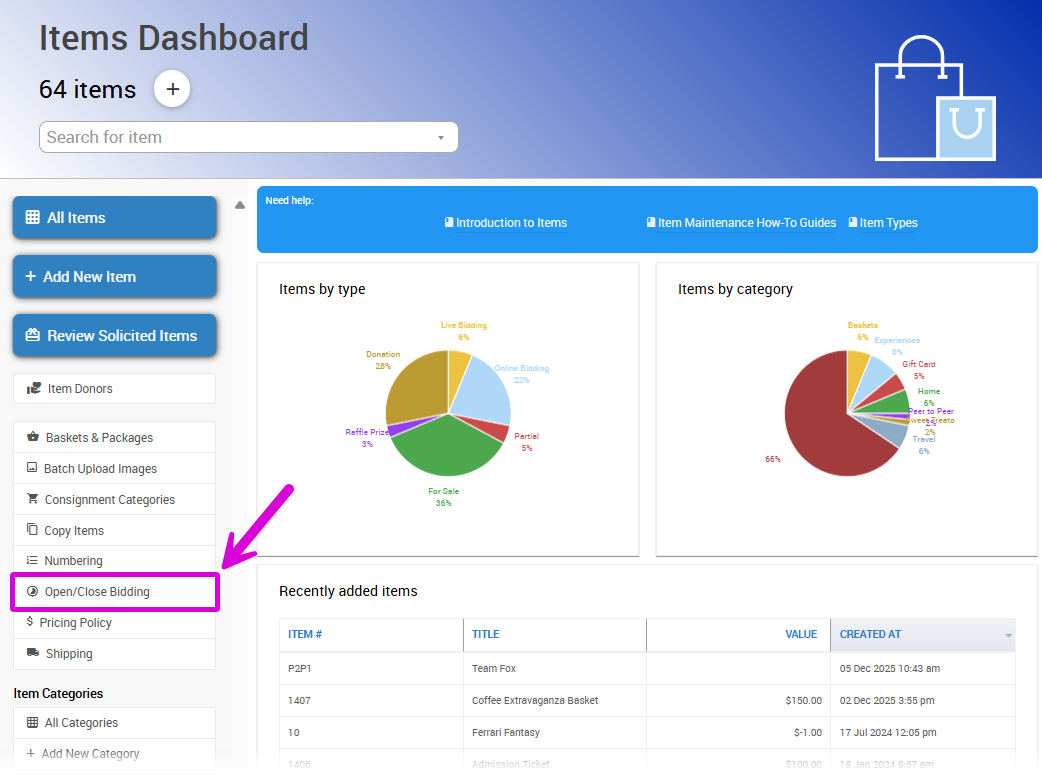Click the Item Donors hand icon

tap(34, 389)
